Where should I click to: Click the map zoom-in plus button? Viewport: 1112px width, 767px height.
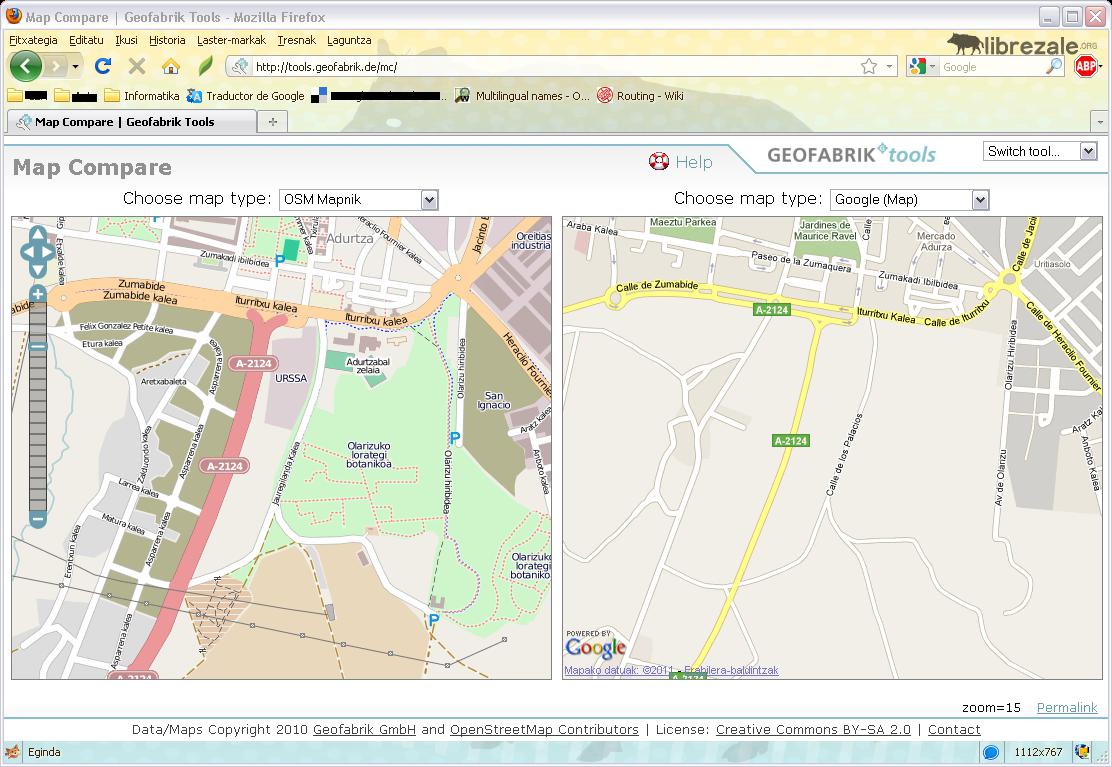[38, 294]
